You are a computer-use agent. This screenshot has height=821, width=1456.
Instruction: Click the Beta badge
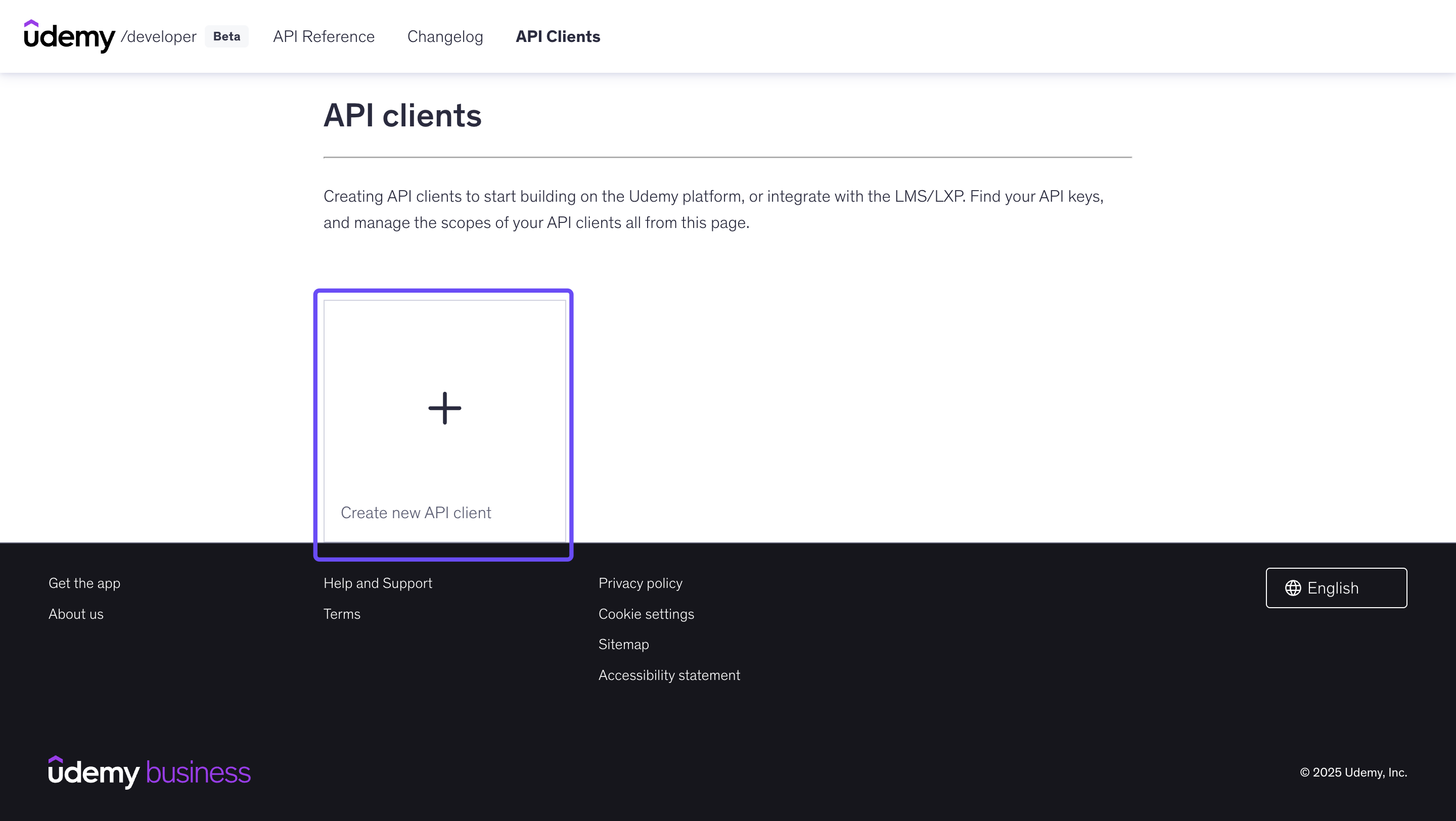tap(226, 36)
